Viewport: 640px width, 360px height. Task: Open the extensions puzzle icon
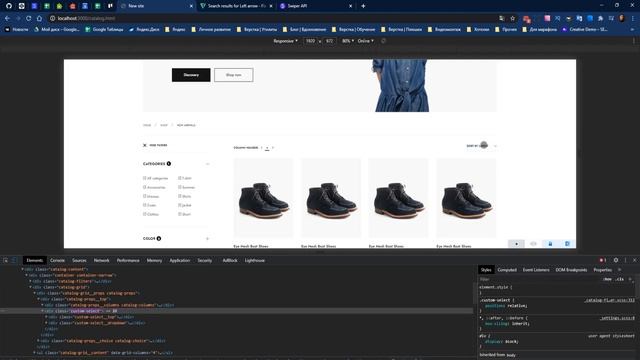coord(600,18)
